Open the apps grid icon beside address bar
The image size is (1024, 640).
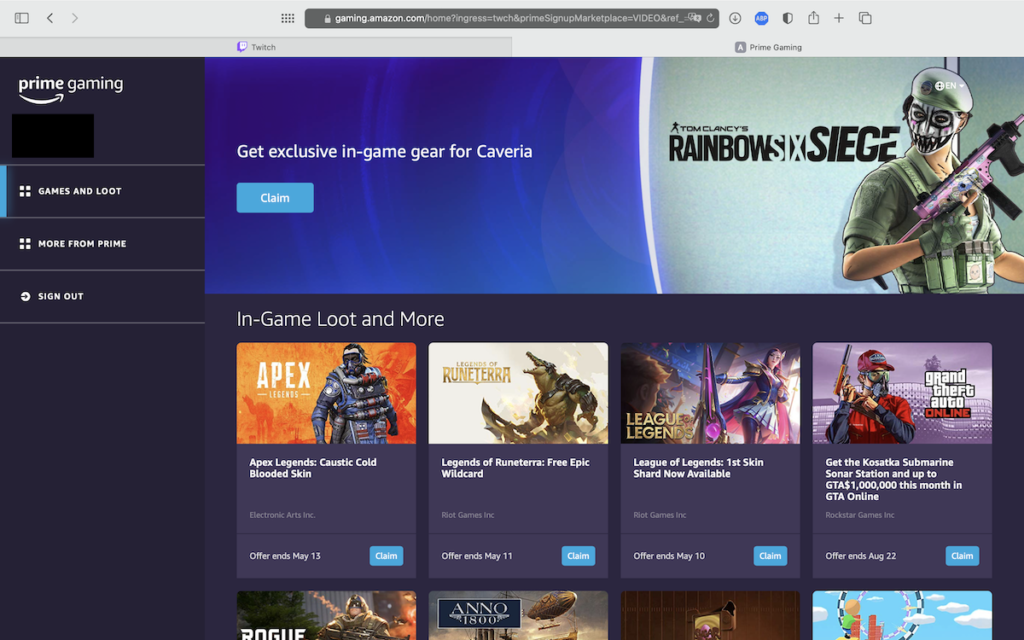[x=288, y=18]
